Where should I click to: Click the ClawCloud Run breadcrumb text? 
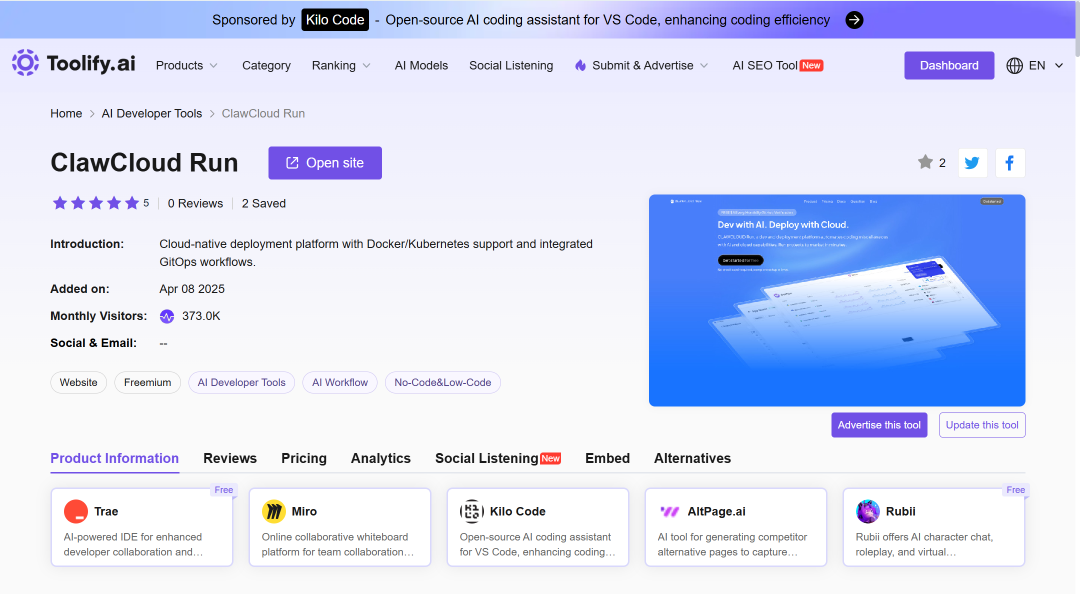point(263,114)
